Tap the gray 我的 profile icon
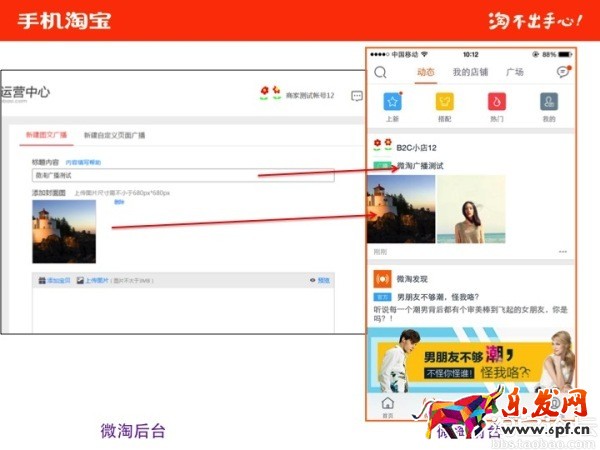Screen dimensions: 600x450 pyautogui.click(x=548, y=102)
